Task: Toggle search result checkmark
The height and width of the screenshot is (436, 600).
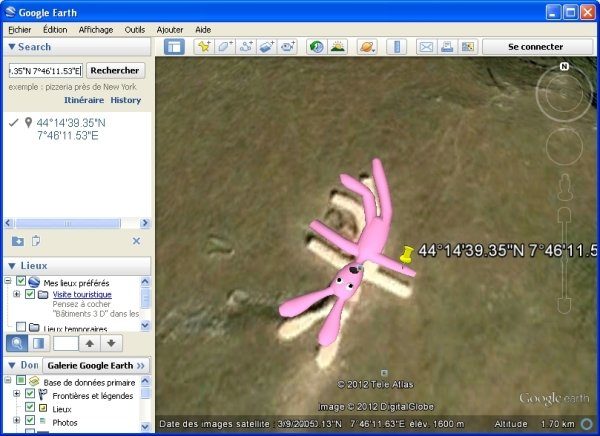Action: 13,122
